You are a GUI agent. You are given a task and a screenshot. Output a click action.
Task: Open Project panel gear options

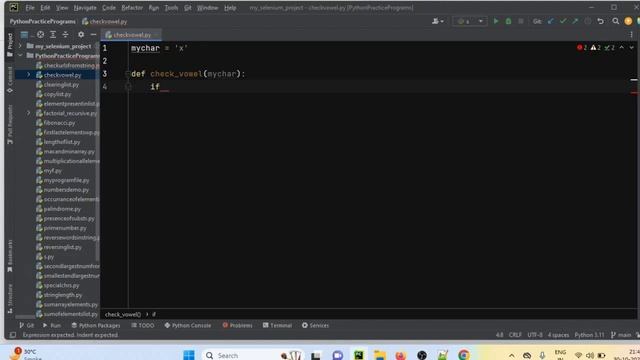(x=81, y=35)
